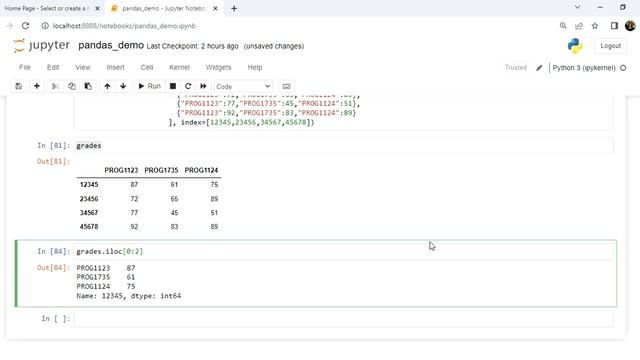Open the Insert menu
Image resolution: width=640 pixels, height=360 pixels.
[x=116, y=67]
